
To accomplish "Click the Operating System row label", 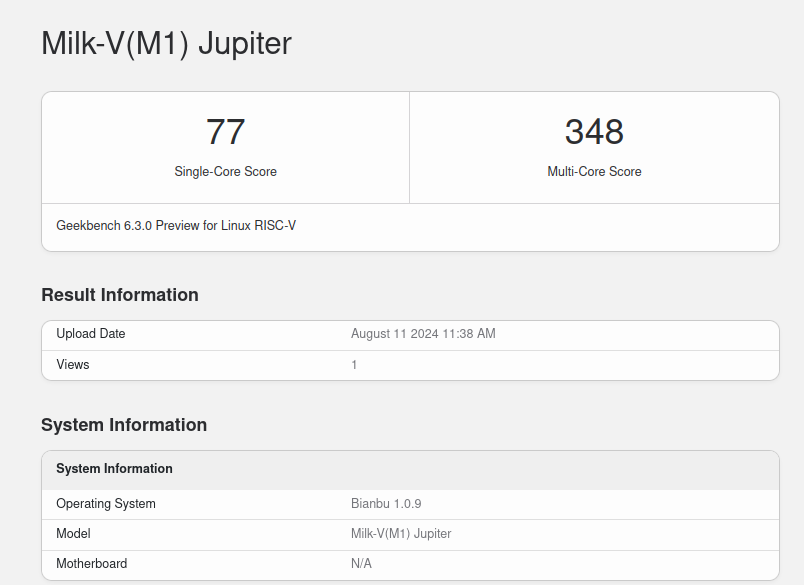I will click(x=106, y=503).
